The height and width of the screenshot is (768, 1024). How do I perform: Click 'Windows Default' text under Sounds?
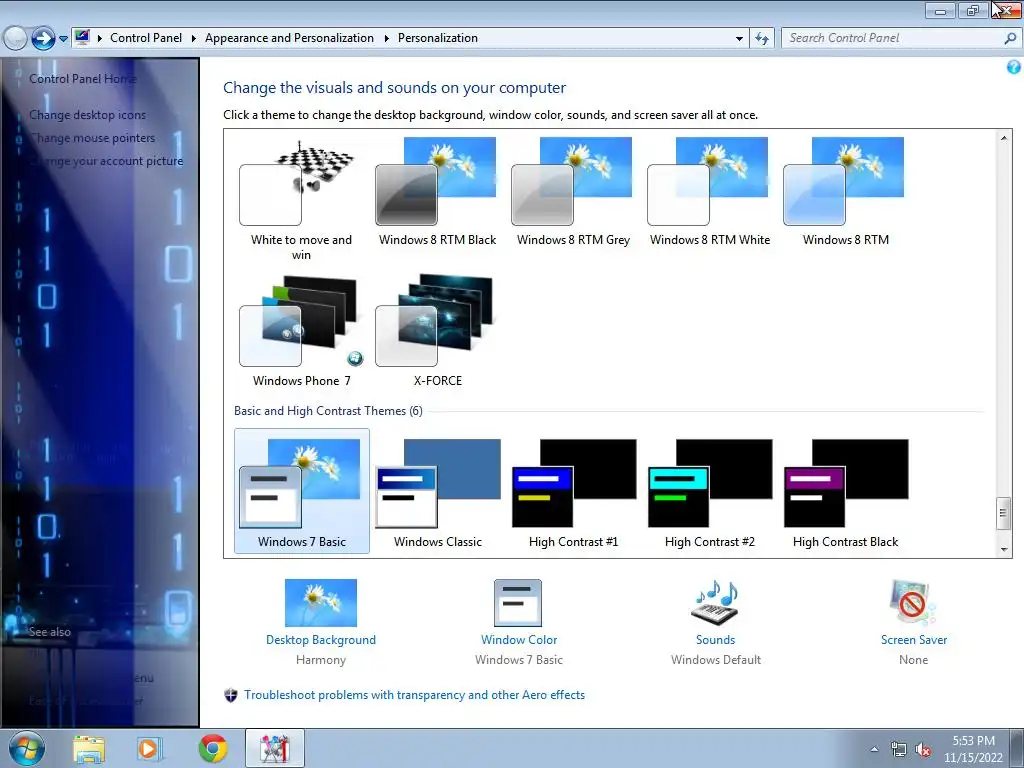point(716,660)
